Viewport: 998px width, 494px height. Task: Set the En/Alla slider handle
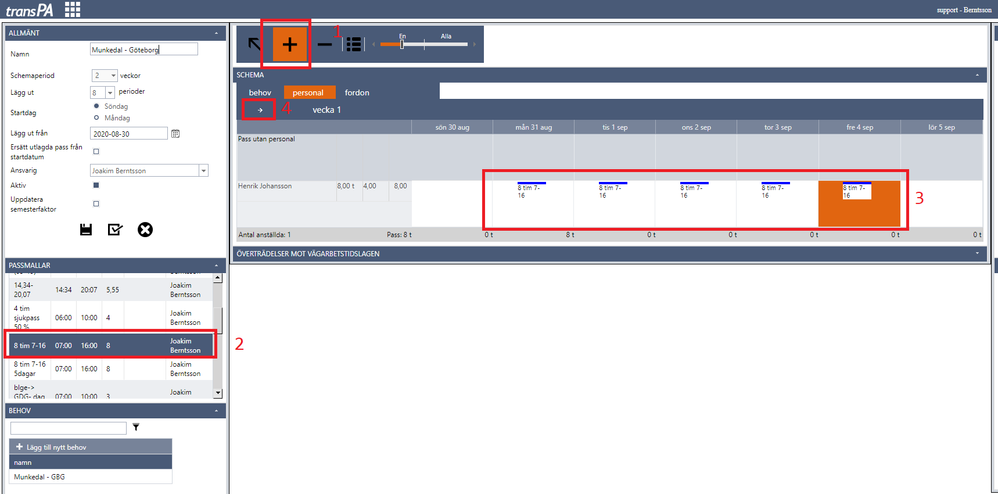coord(402,45)
